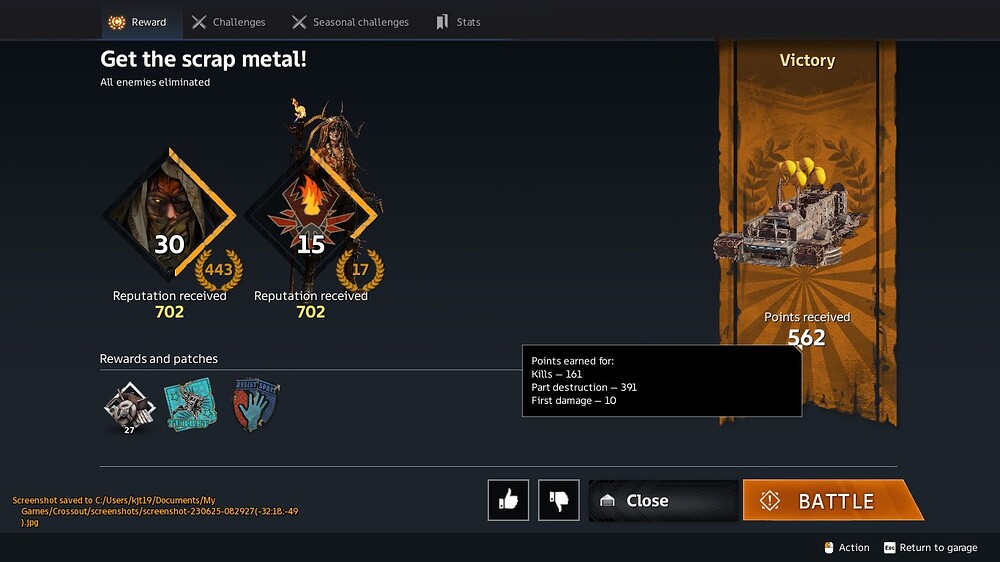Click Return to garage hint
The width and height of the screenshot is (1000, 562).
[x=930, y=547]
